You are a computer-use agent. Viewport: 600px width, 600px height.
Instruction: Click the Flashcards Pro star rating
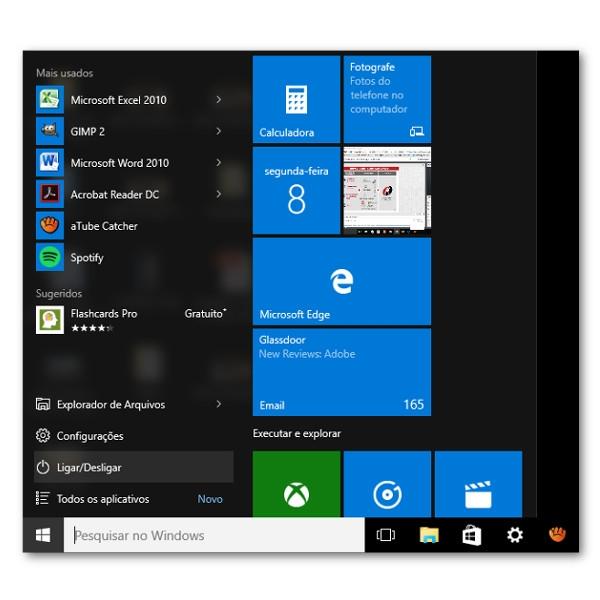[92, 328]
